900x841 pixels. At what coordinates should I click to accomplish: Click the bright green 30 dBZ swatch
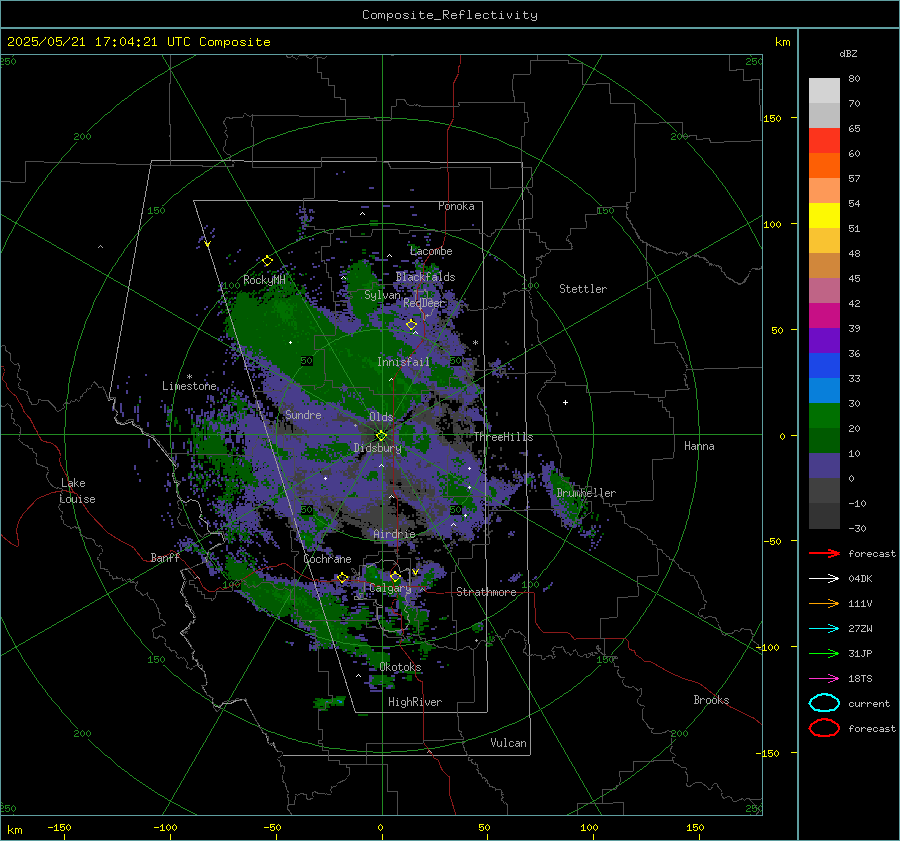tap(824, 415)
